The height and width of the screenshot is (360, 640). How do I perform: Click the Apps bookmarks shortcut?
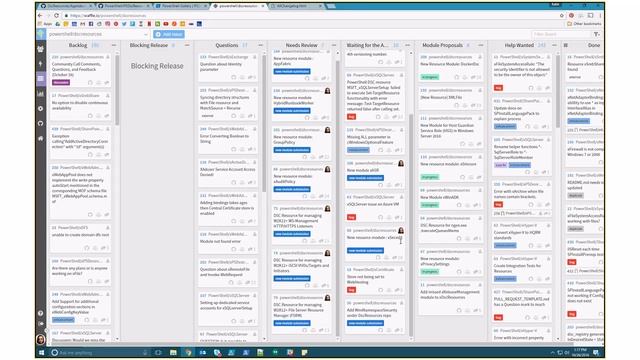[45, 24]
